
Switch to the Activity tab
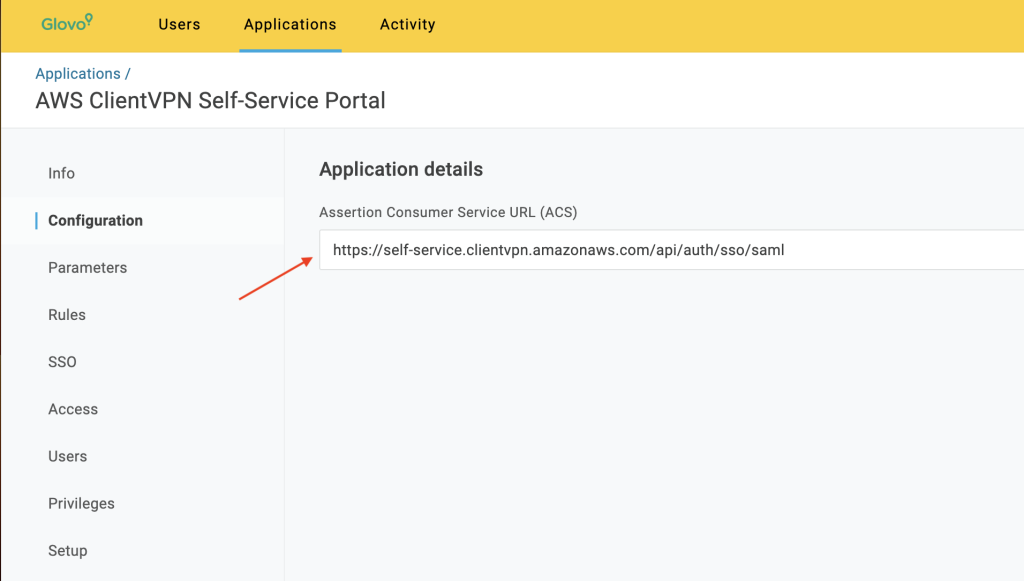[407, 24]
